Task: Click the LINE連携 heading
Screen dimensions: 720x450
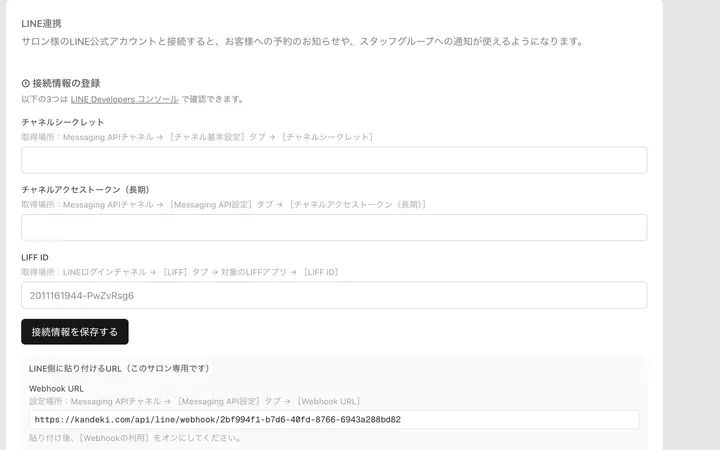Action: point(41,23)
